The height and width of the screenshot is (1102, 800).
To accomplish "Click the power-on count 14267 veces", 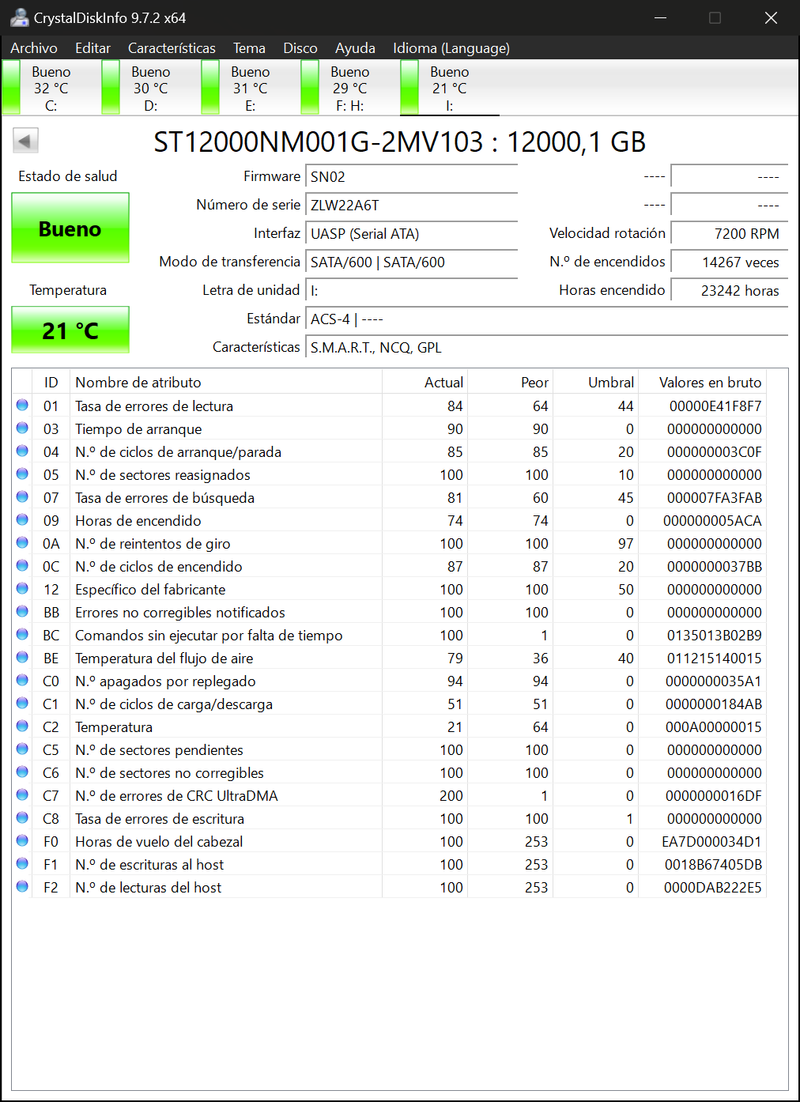I will [x=729, y=262].
